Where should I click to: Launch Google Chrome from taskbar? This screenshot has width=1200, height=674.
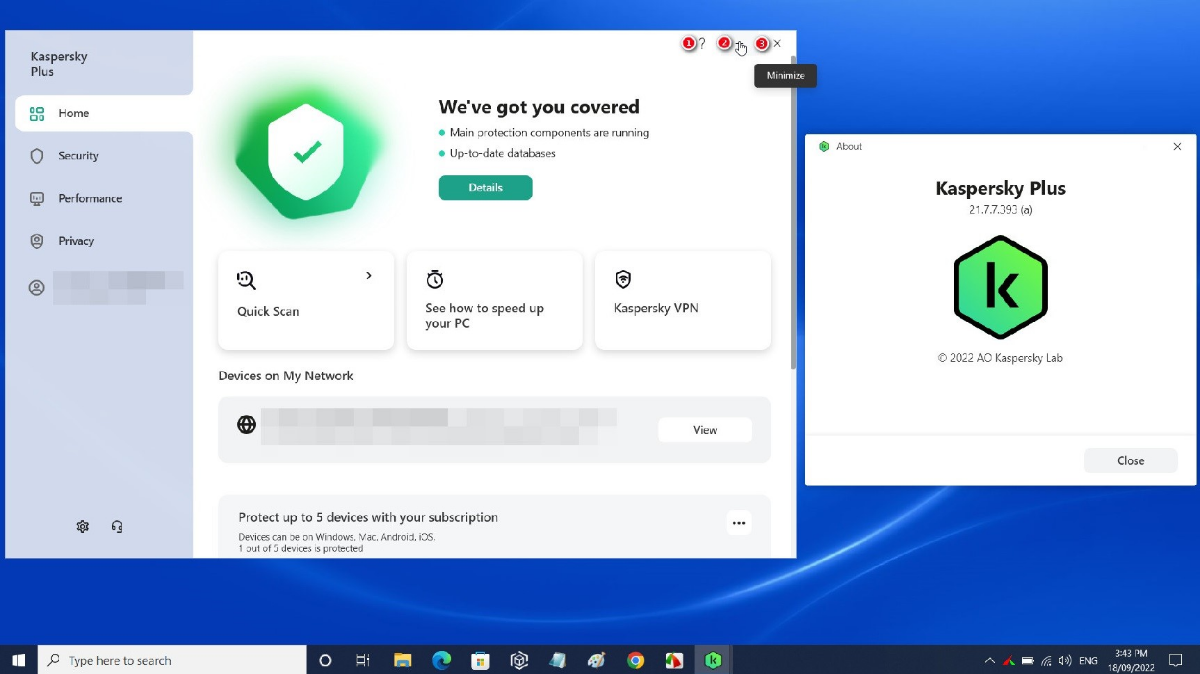pyautogui.click(x=636, y=660)
